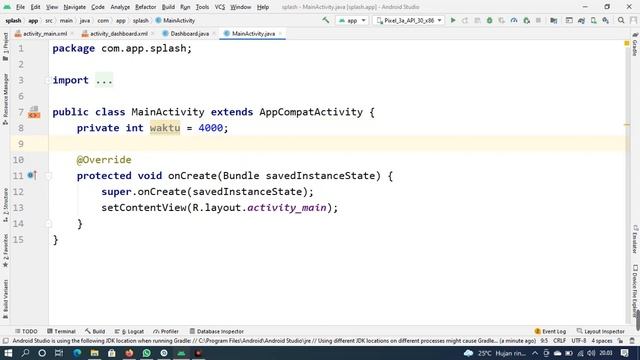Open the 4 spaces indent selector

[602, 341]
